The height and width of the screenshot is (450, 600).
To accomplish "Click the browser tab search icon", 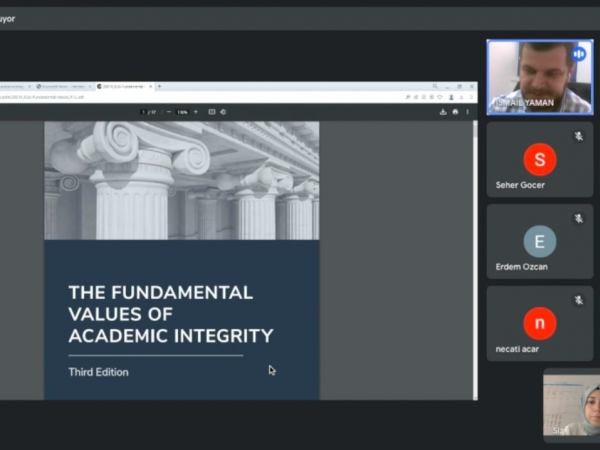I will (435, 86).
